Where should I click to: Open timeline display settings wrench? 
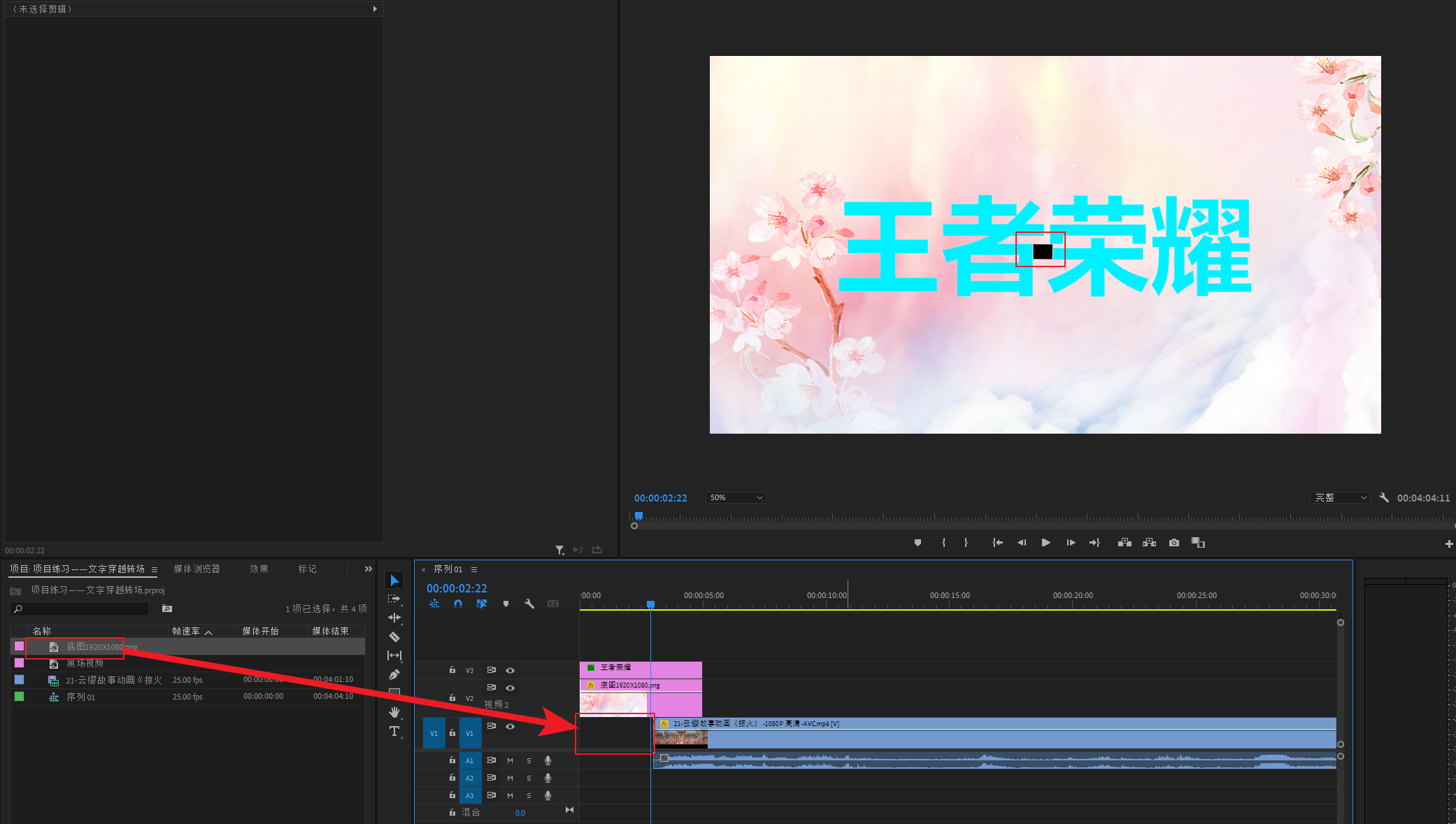click(x=529, y=604)
